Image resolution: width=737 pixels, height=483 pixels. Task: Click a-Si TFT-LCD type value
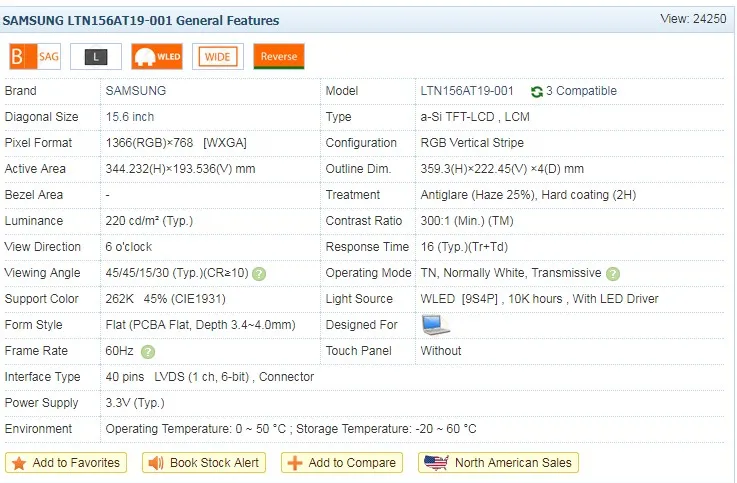475,117
